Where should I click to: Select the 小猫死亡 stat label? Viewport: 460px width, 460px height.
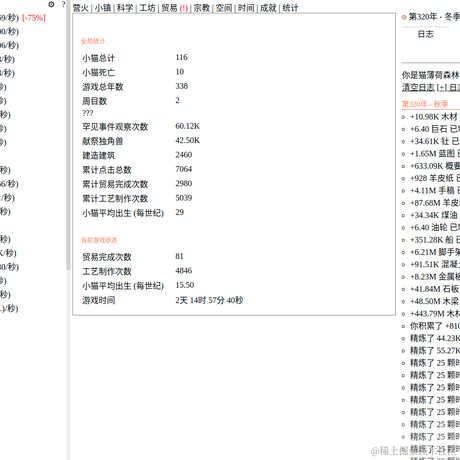click(x=99, y=72)
